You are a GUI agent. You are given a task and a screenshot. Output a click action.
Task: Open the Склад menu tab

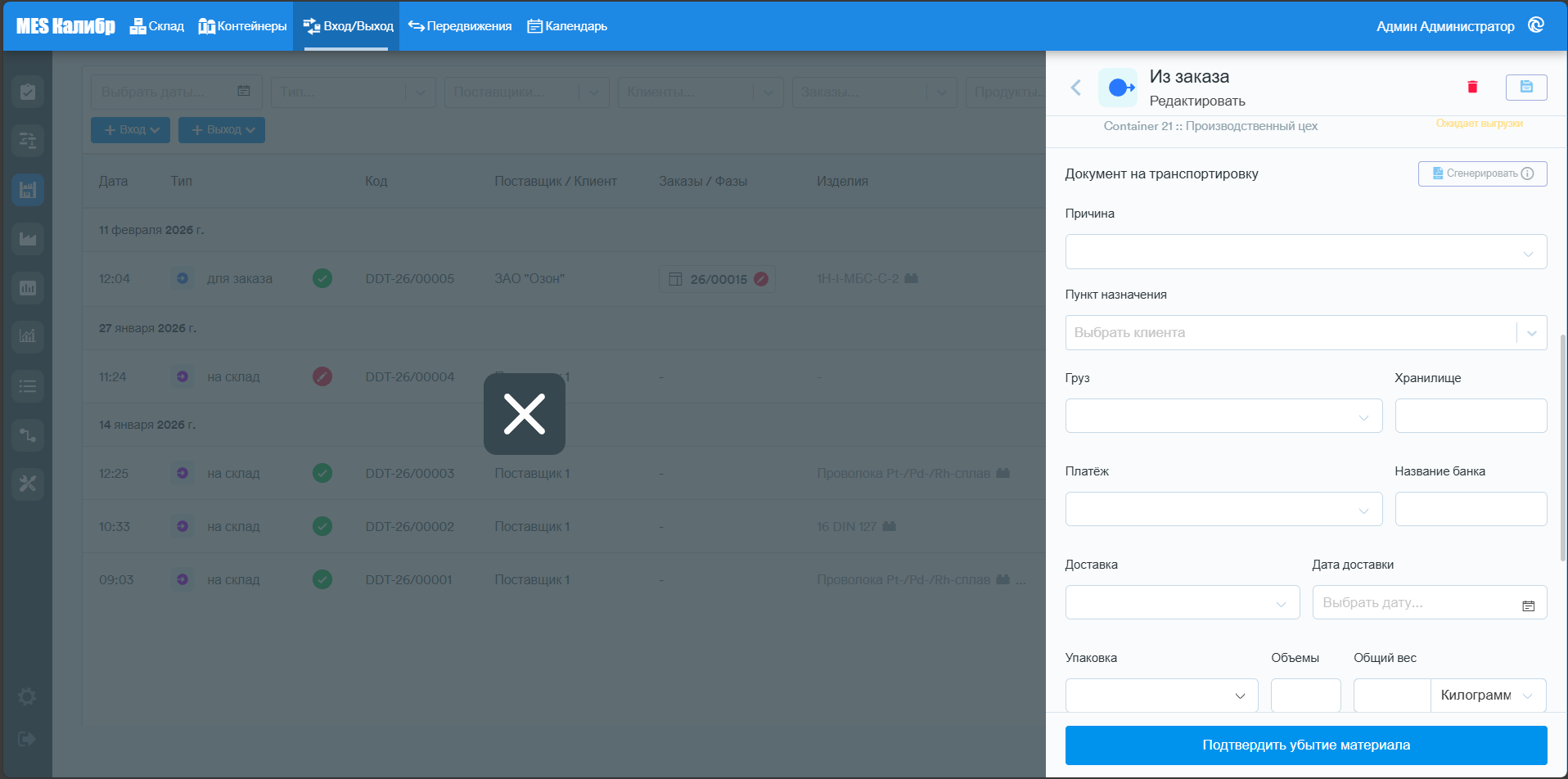pos(157,26)
